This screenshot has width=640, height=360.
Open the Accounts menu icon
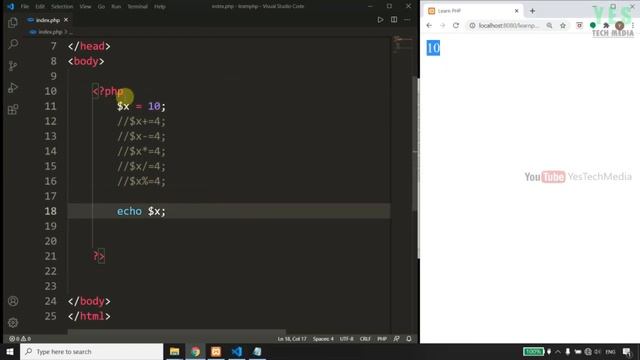pyautogui.click(x=13, y=301)
